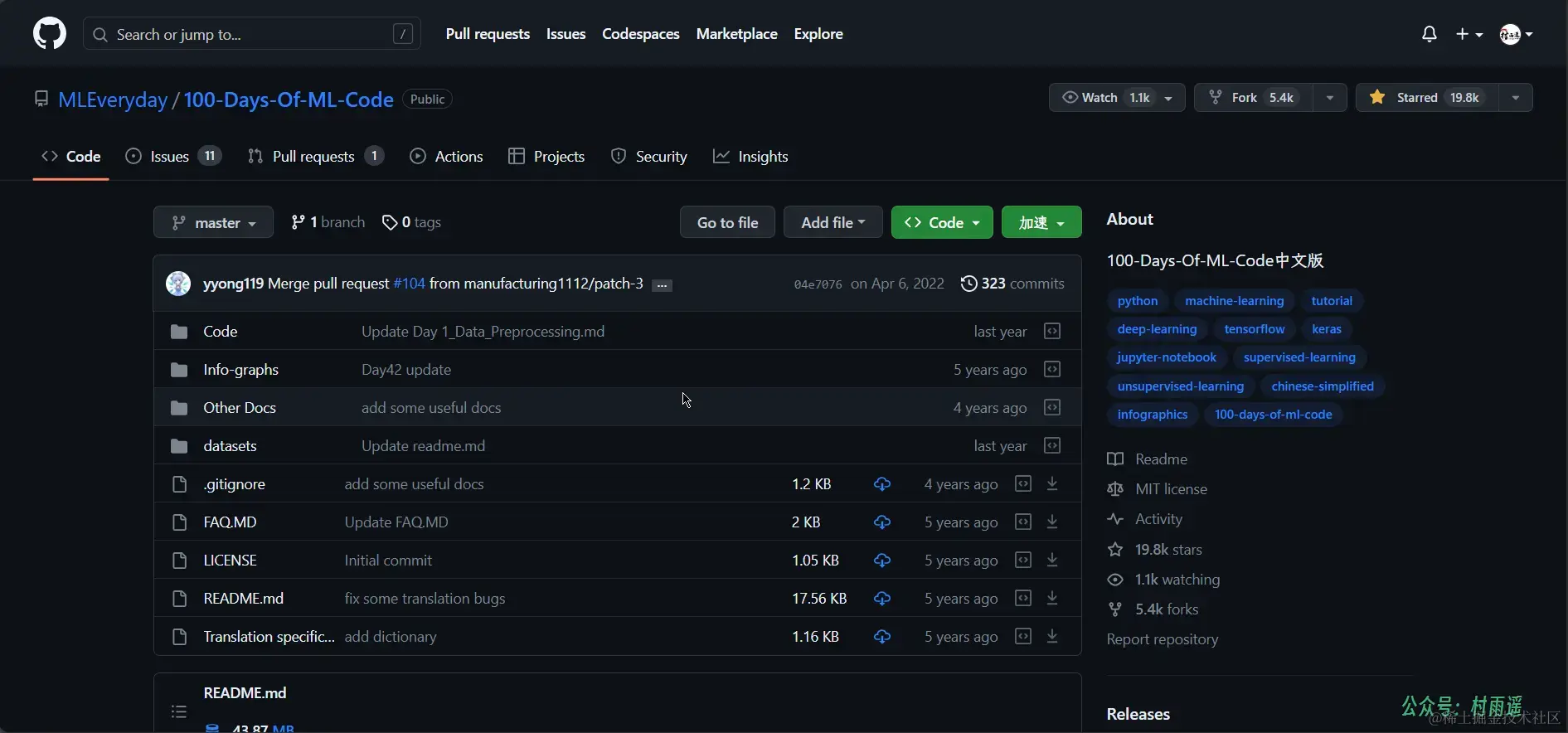Download FAQ.MD with the arrow icon
1568x733 pixels.
(x=1052, y=522)
